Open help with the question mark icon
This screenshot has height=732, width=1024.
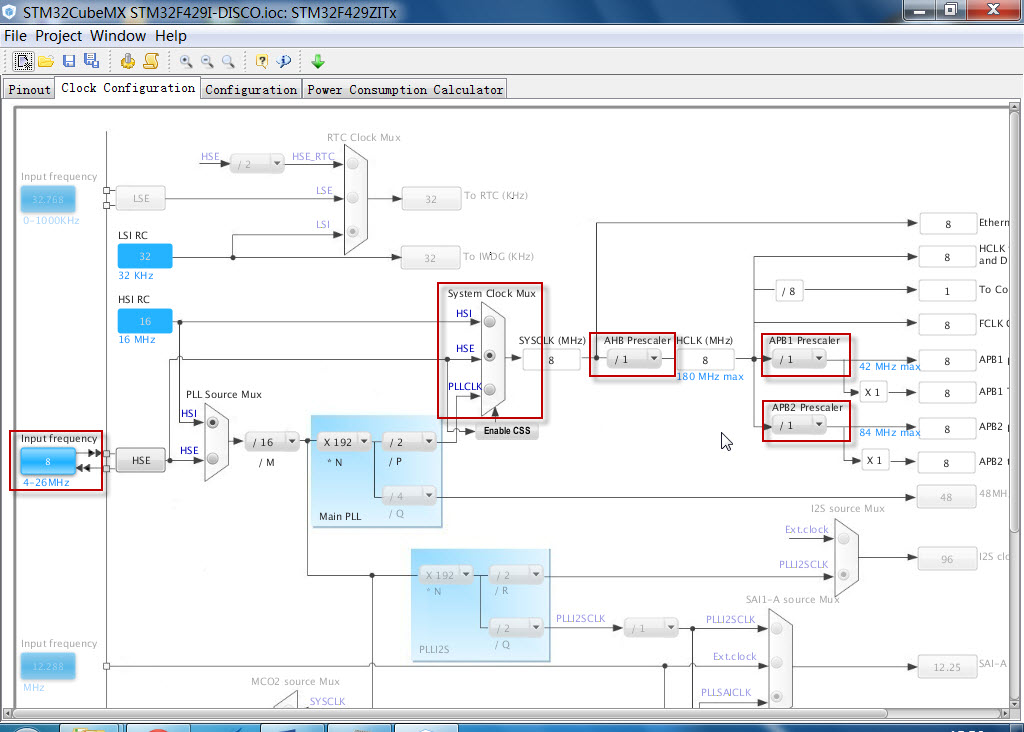coord(262,61)
